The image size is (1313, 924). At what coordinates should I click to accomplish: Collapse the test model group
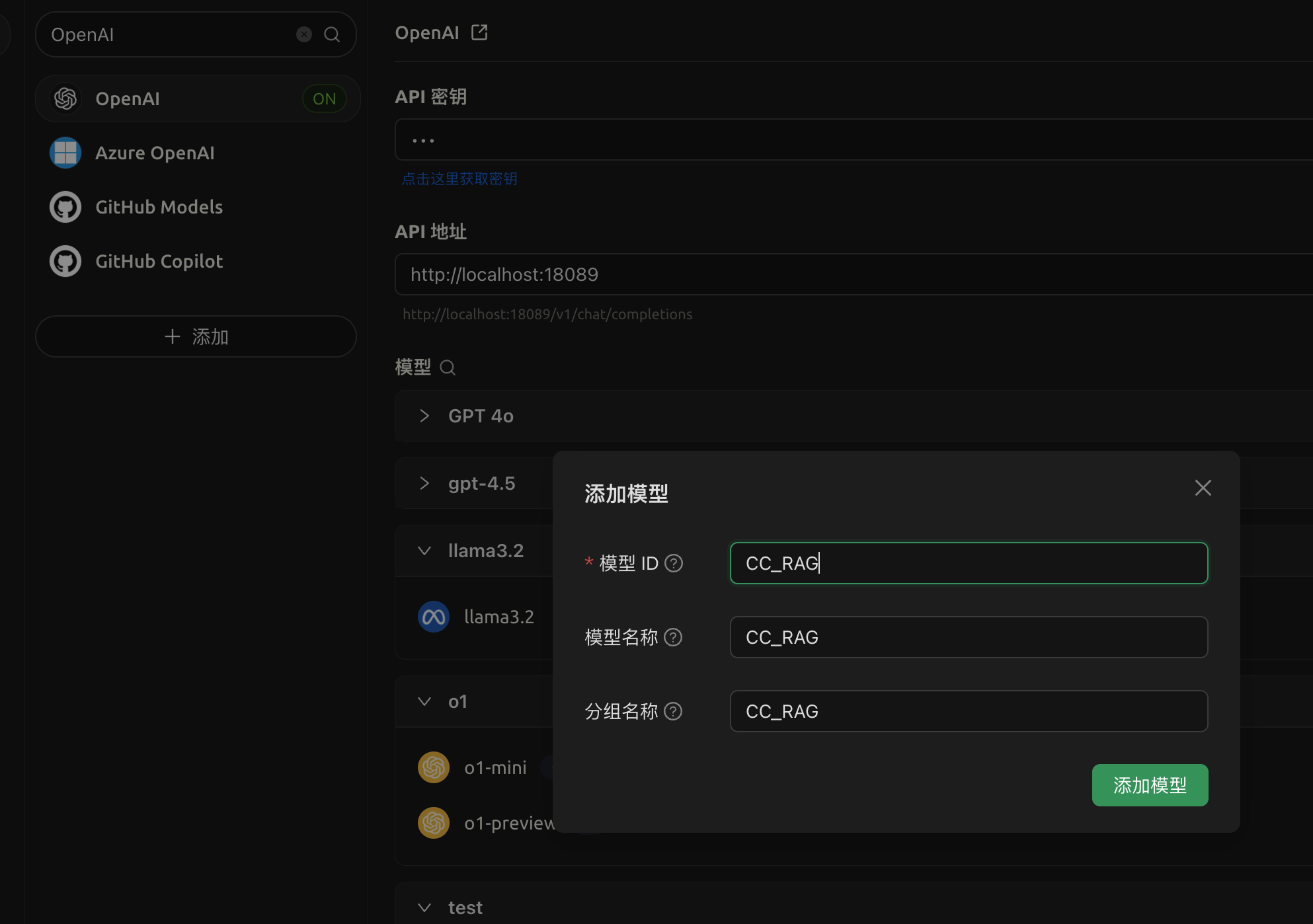(424, 907)
